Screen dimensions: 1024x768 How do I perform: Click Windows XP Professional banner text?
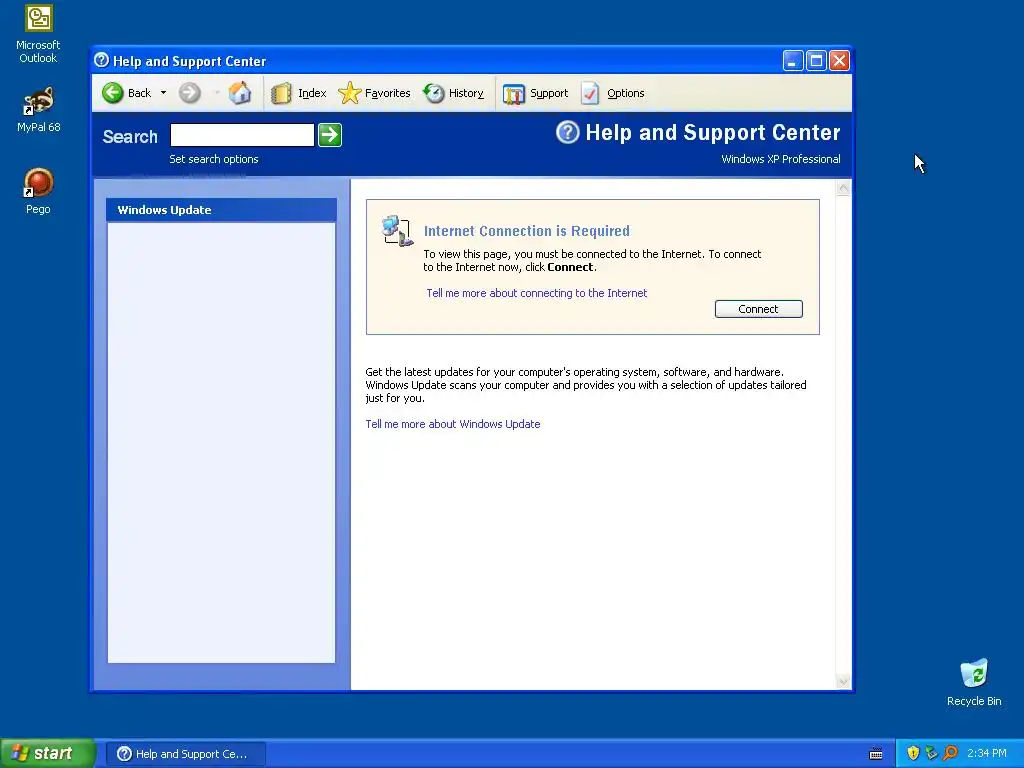click(x=780, y=159)
